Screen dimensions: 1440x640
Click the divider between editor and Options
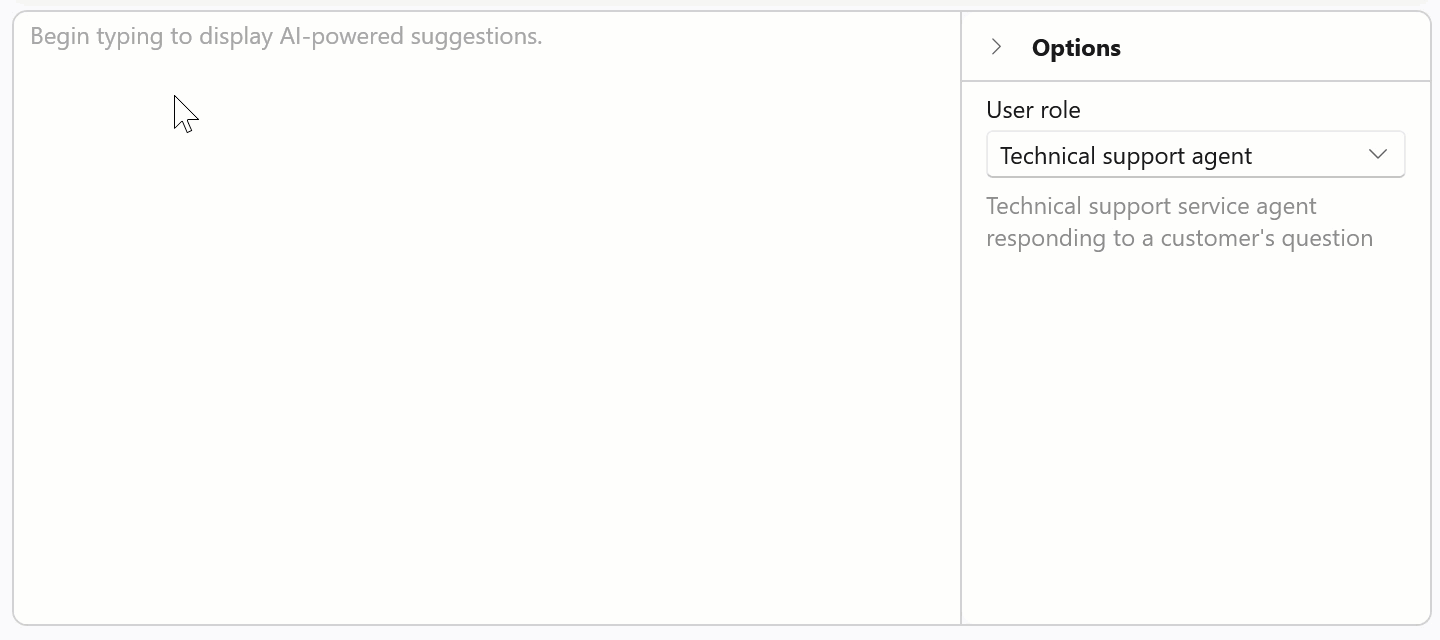(x=961, y=350)
